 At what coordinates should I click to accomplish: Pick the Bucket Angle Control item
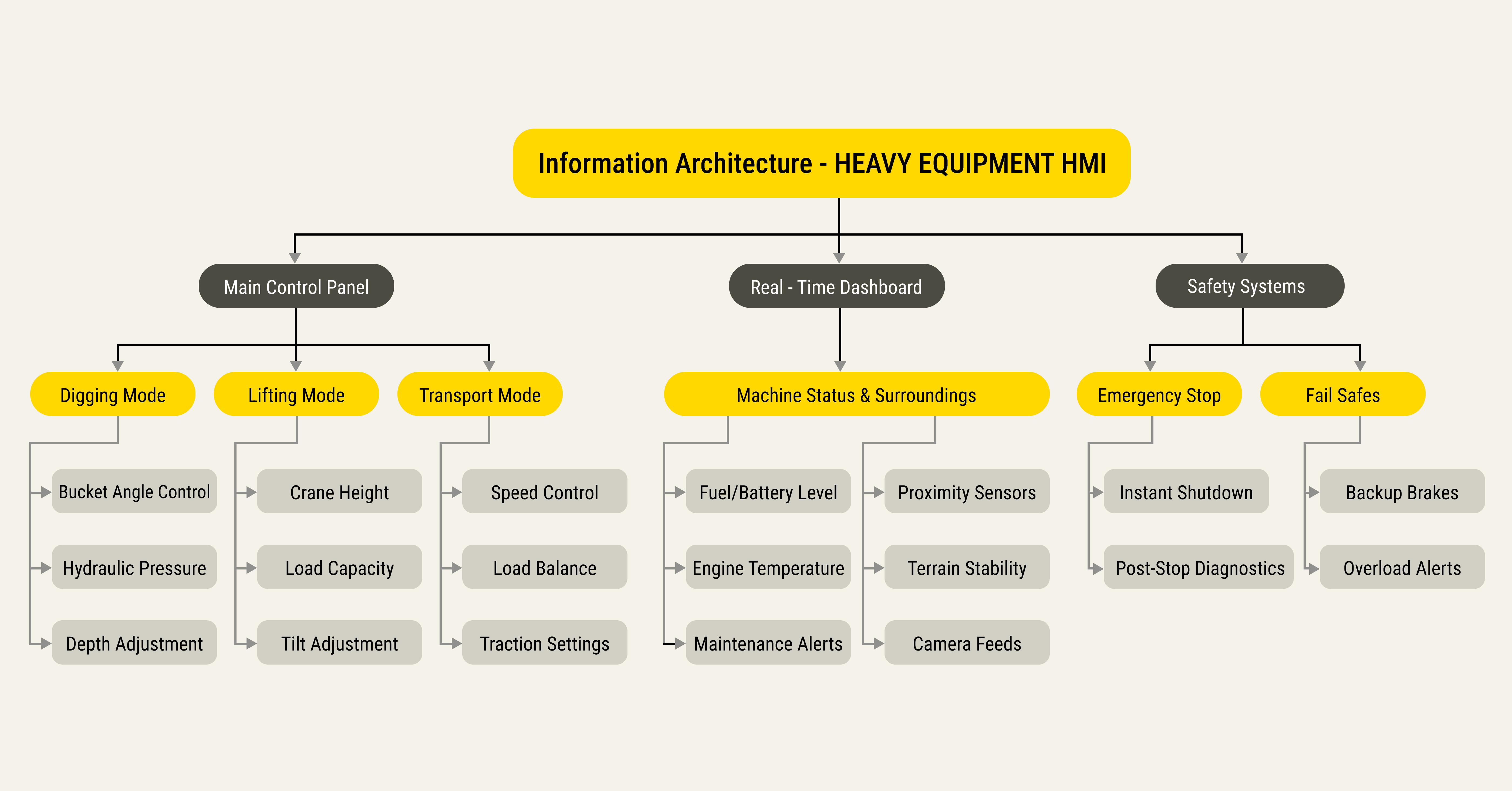(134, 491)
